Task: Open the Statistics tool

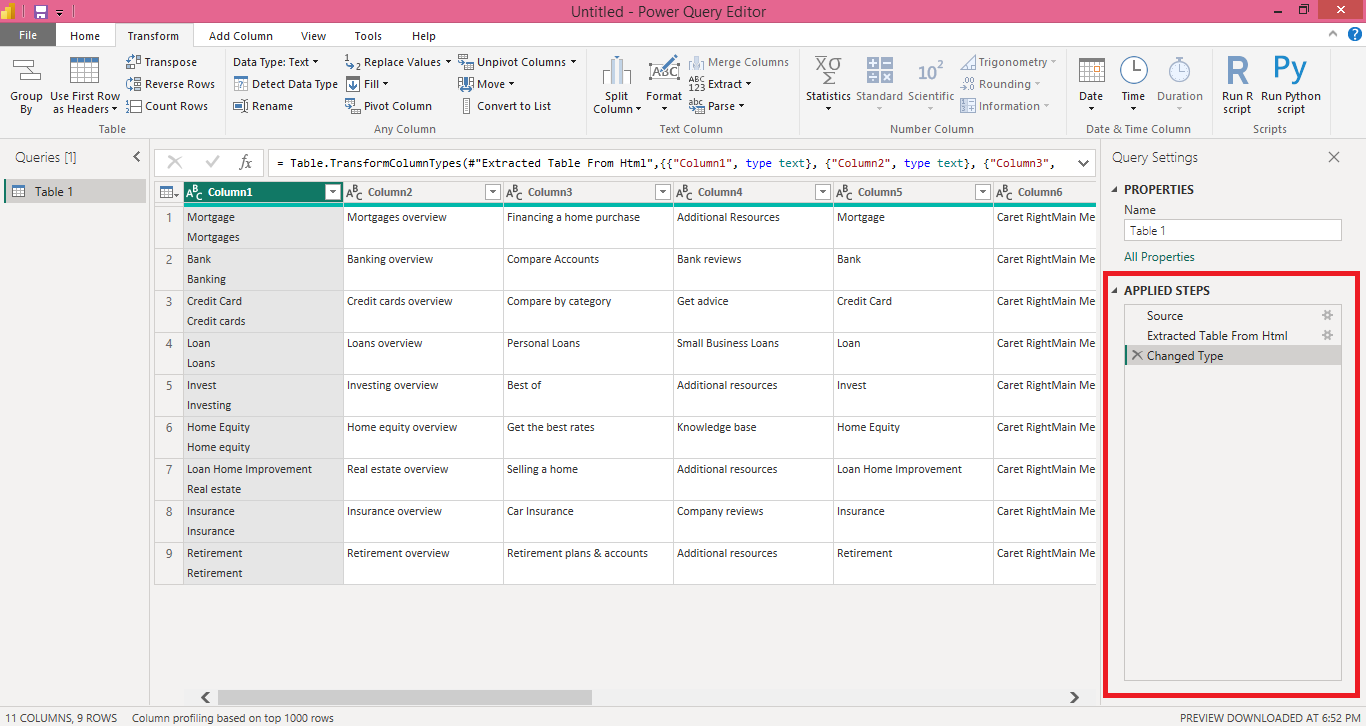Action: pos(828,85)
